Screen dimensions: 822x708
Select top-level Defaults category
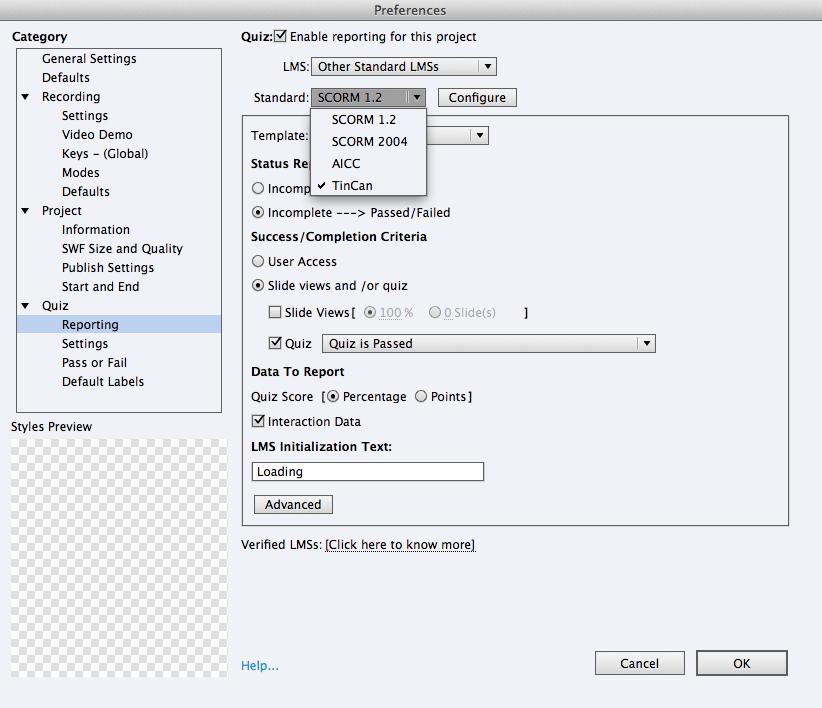[x=66, y=78]
